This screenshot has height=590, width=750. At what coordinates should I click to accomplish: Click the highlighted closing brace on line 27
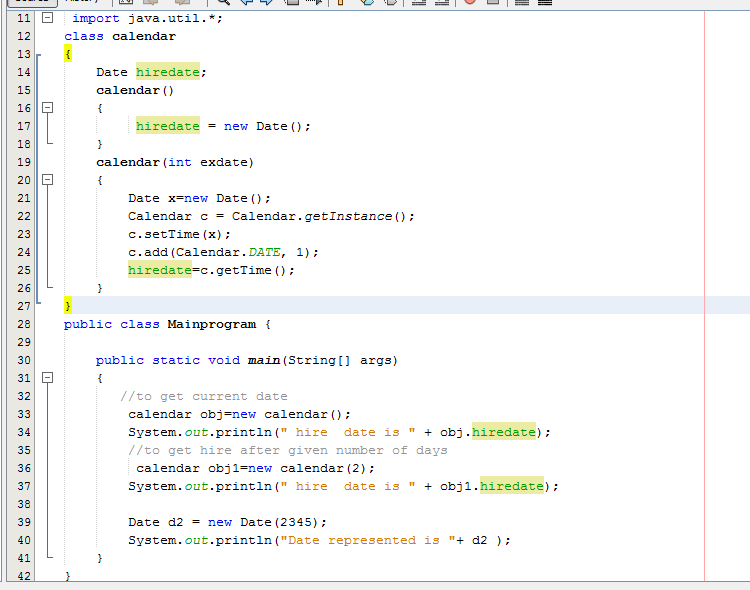click(x=68, y=306)
